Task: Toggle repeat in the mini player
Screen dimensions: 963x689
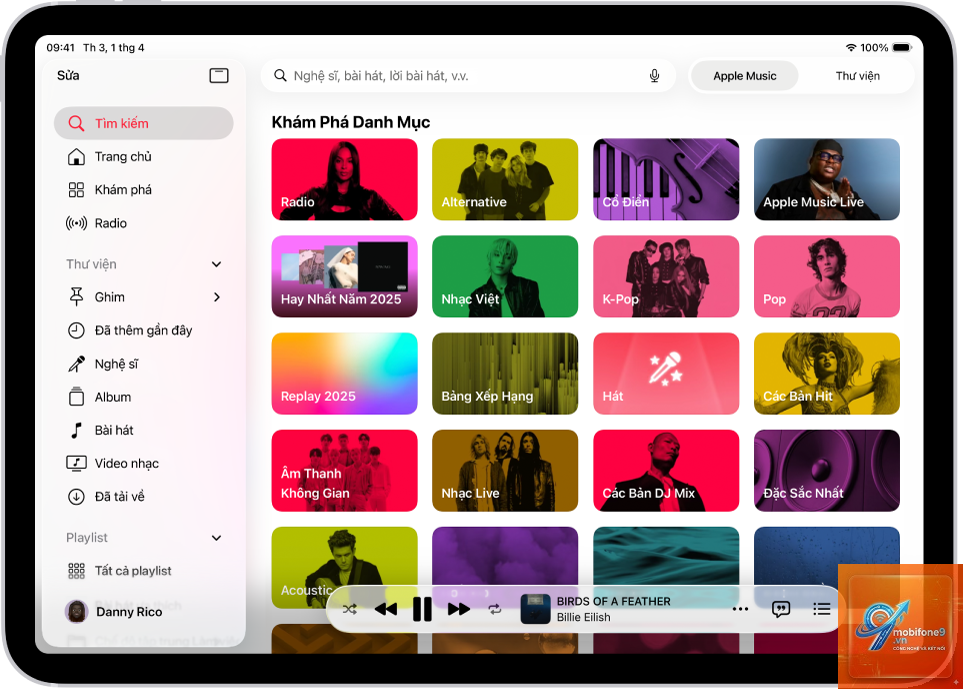Action: point(494,609)
